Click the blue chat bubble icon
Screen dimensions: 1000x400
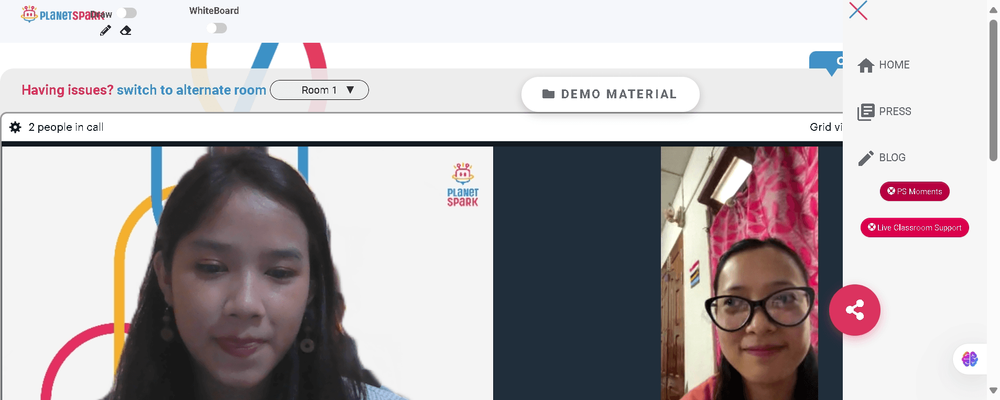[827, 63]
